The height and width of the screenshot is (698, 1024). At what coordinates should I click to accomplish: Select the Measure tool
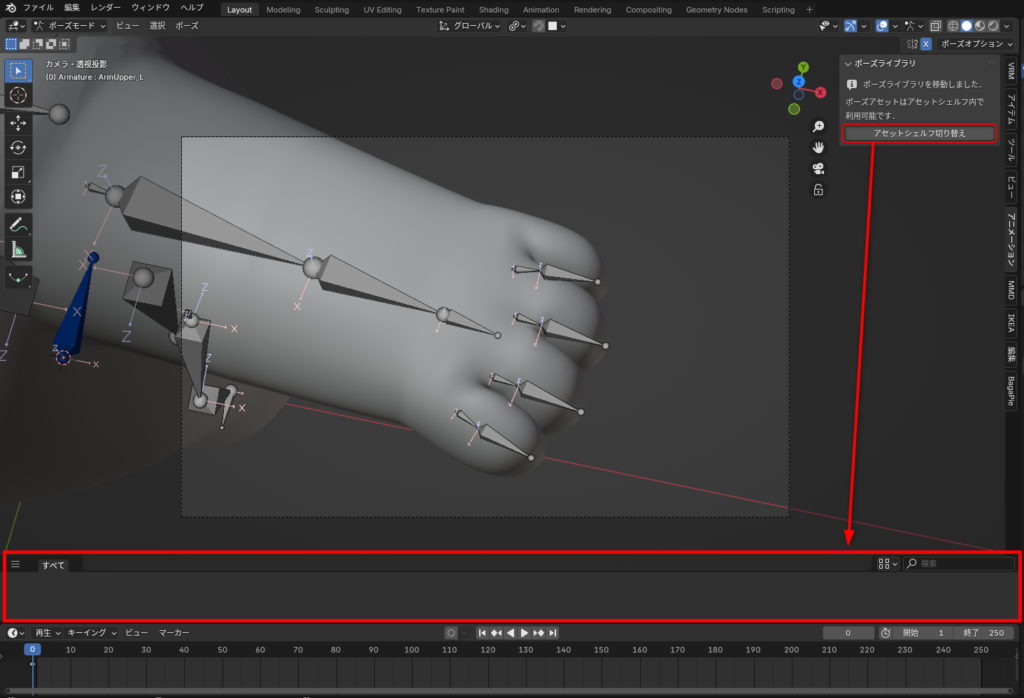pyautogui.click(x=18, y=249)
